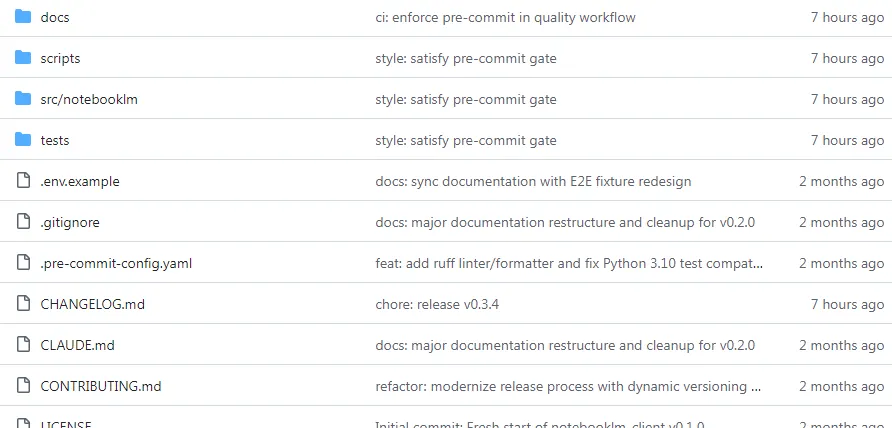Click the .gitignore file icon
The width and height of the screenshot is (892, 428).
[24, 222]
